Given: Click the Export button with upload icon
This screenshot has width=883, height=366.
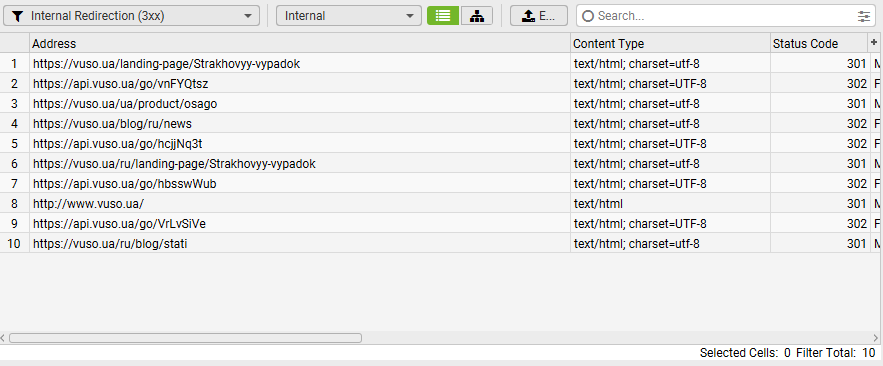Looking at the screenshot, I should [x=538, y=16].
